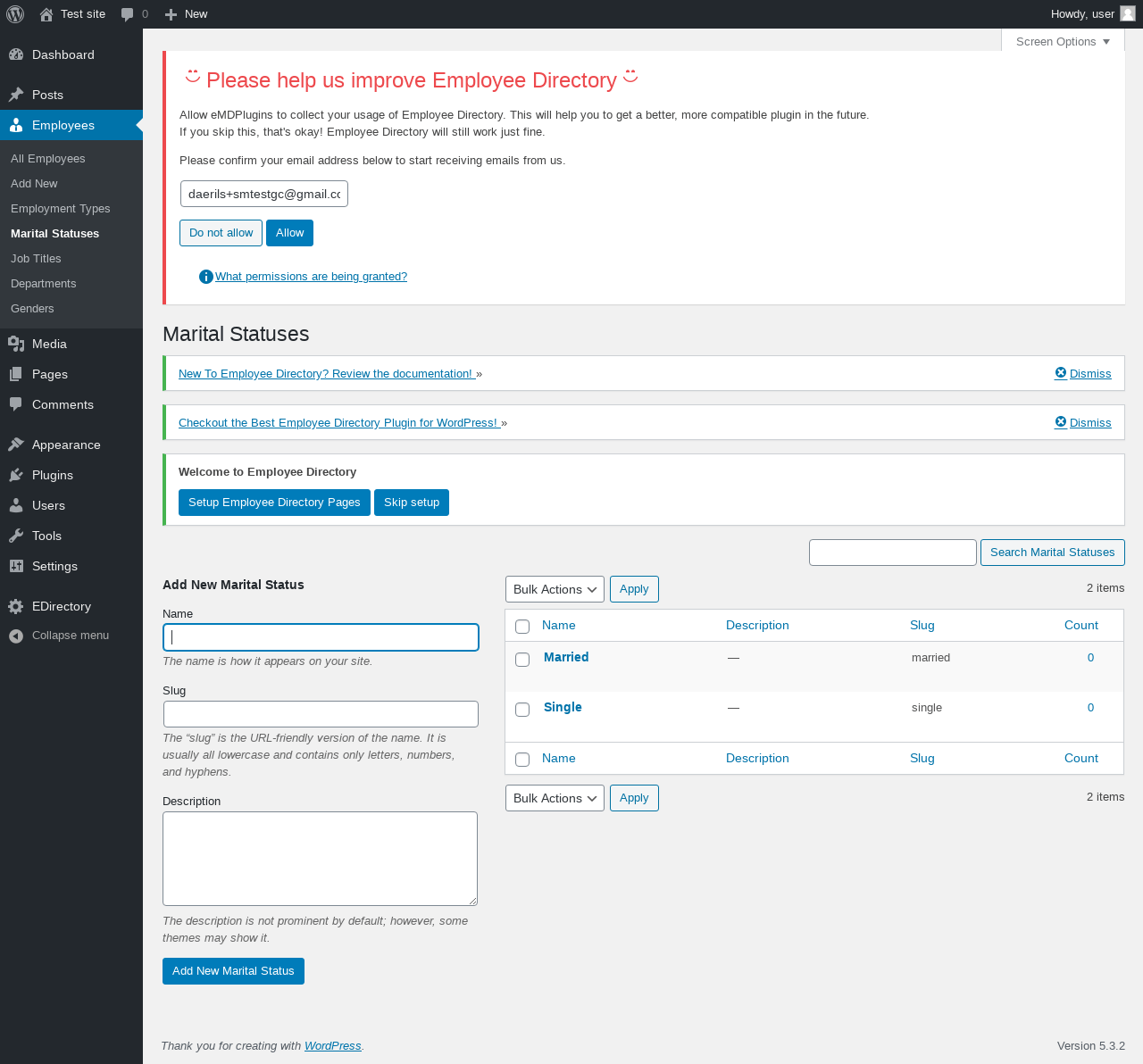
Task: Open All Employees submenu item
Action: 48,159
